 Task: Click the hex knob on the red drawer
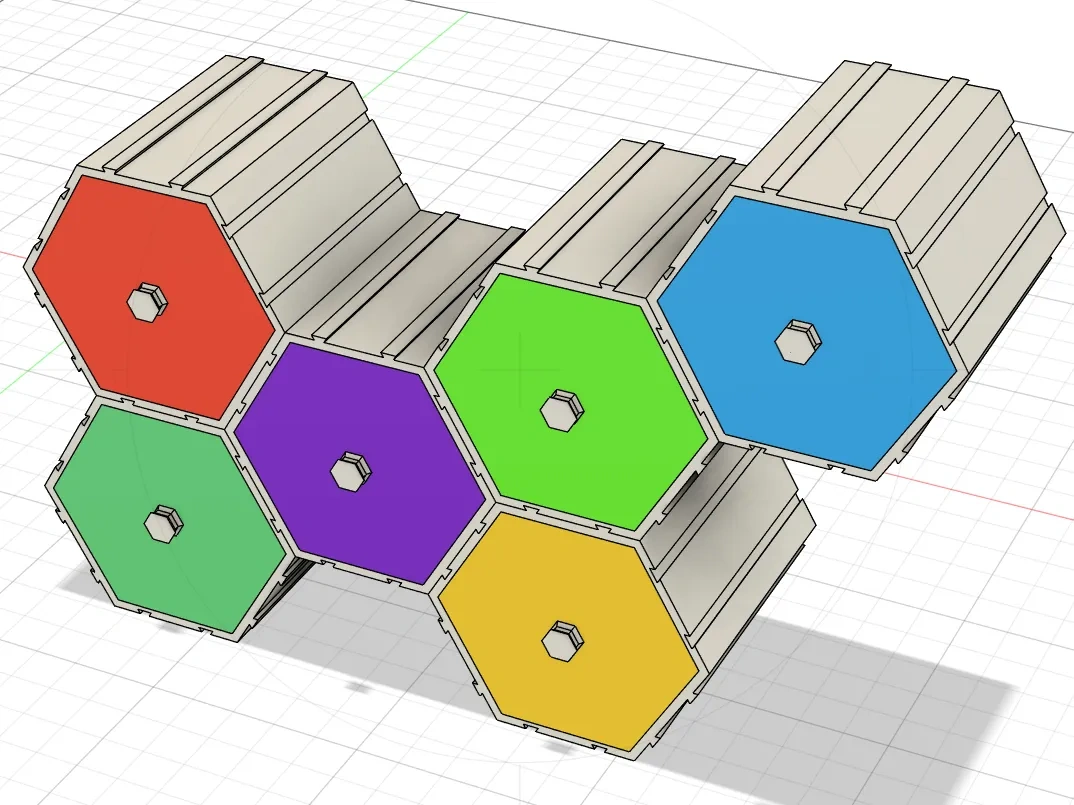pos(148,303)
